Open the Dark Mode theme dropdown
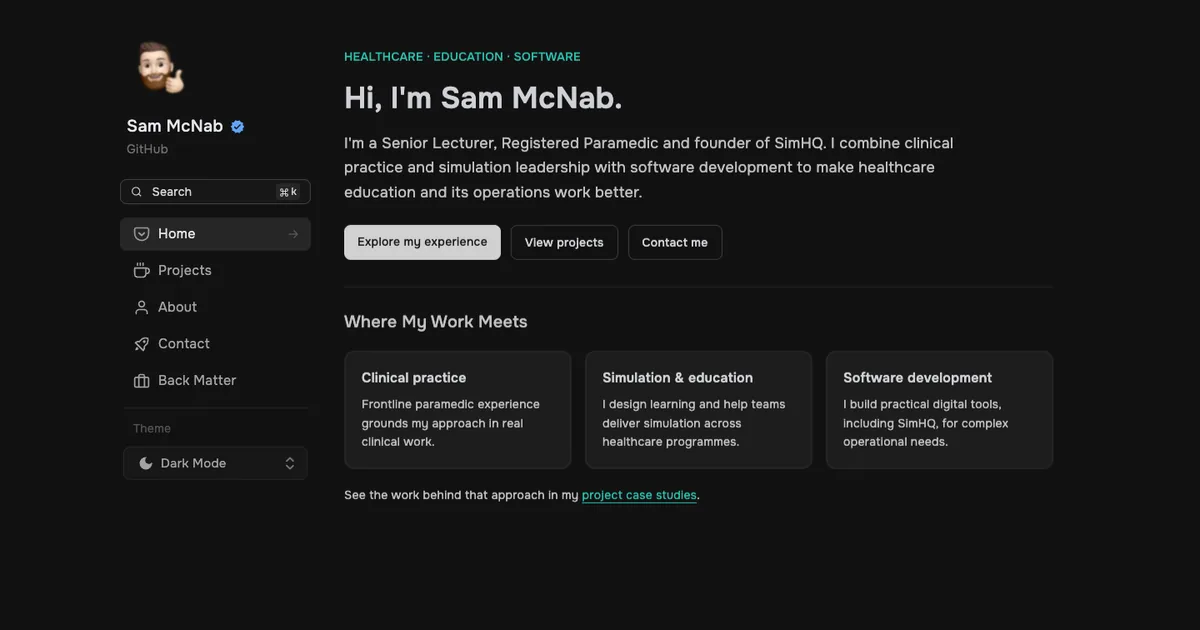Viewport: 1200px width, 630px height. tap(215, 463)
